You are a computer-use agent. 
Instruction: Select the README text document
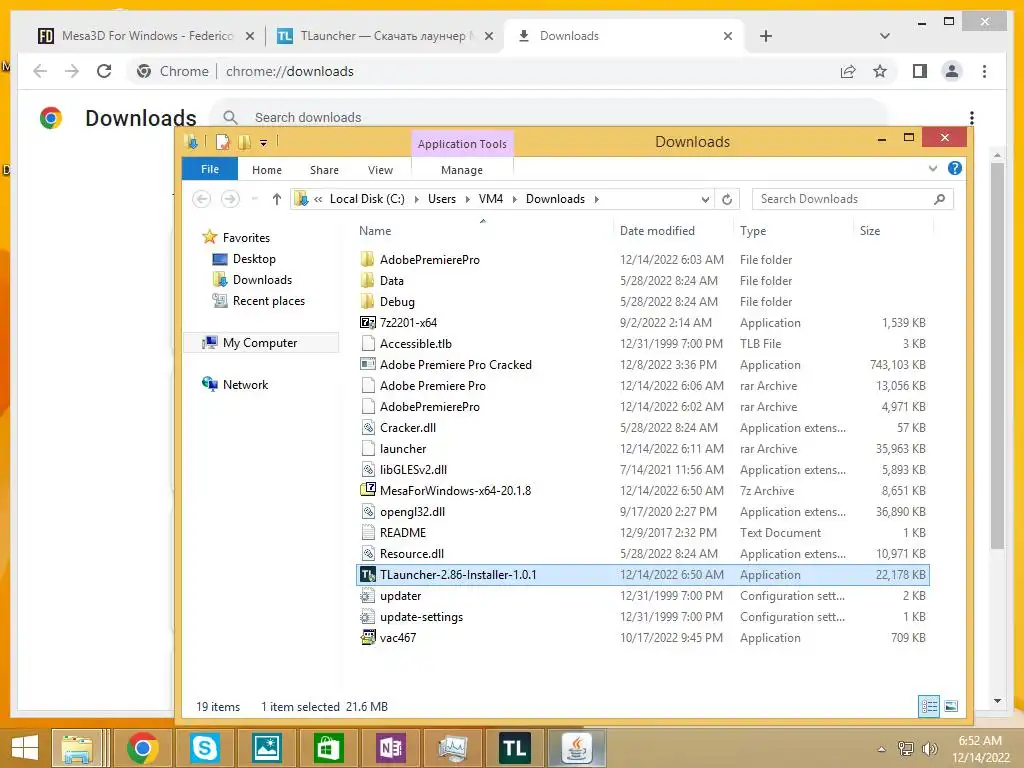pyautogui.click(x=402, y=533)
